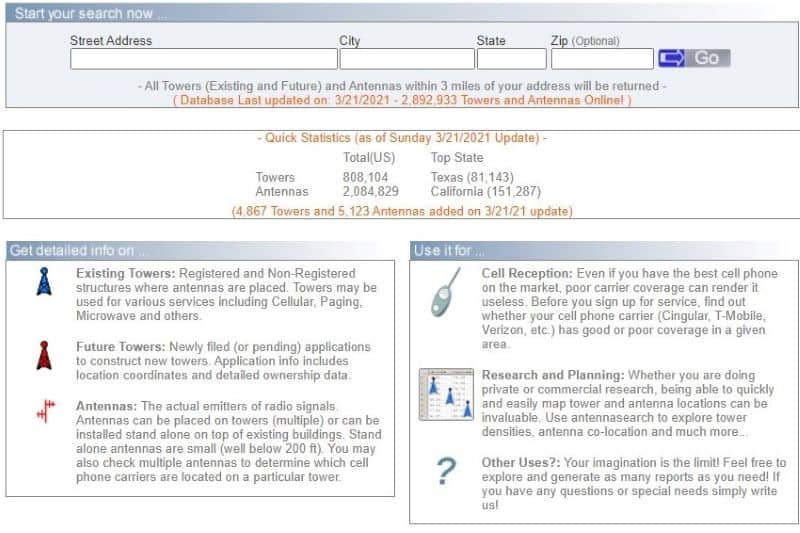Screen dimensions: 800x533
Task: Click the optional Zip field
Action: [601, 59]
